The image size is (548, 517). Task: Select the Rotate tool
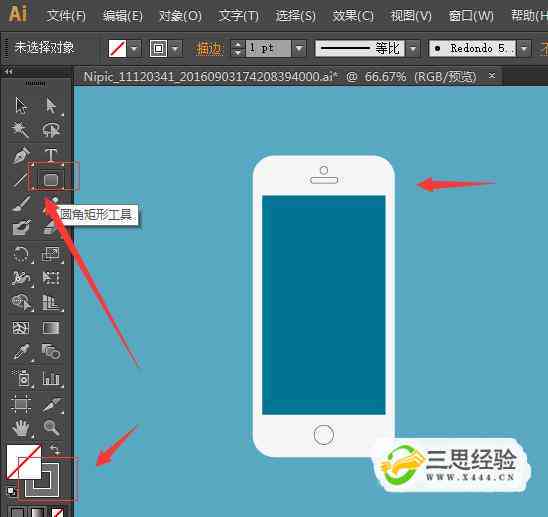[x=21, y=254]
